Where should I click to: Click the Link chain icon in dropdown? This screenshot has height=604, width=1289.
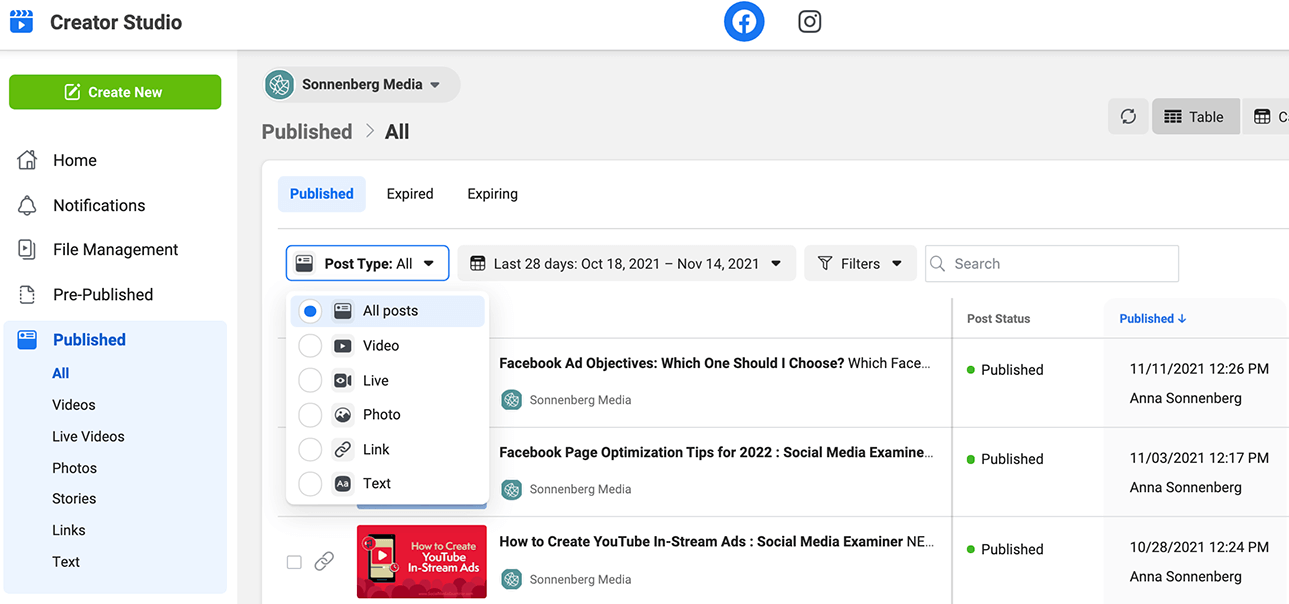tap(343, 450)
